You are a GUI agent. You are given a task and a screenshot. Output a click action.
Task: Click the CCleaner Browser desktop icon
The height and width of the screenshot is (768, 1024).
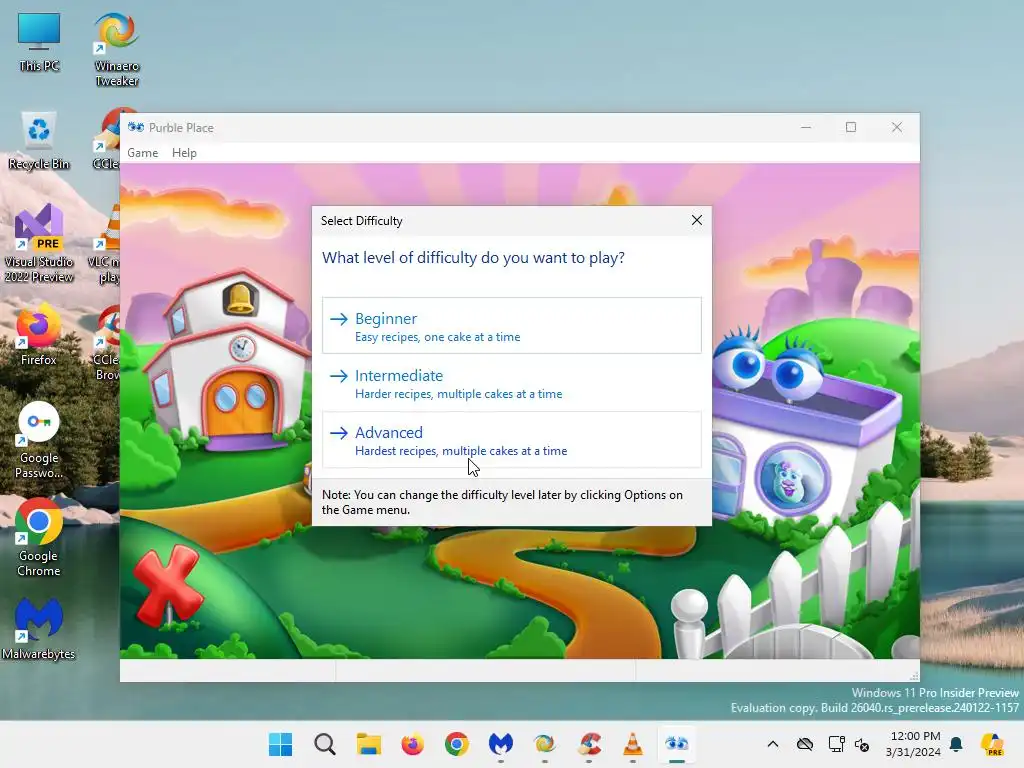106,343
